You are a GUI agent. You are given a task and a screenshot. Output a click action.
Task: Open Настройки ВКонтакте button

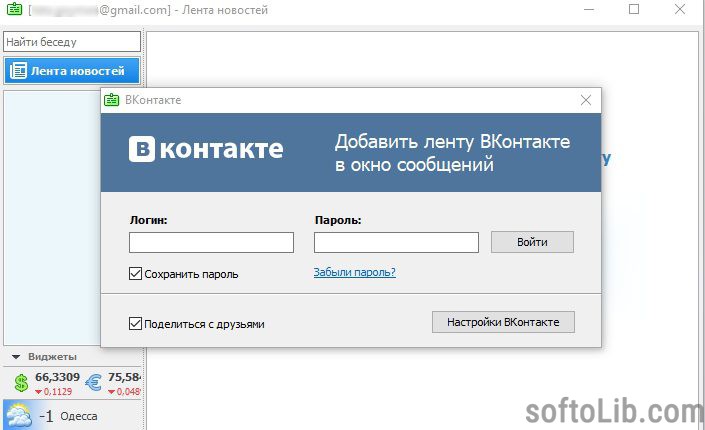coord(503,322)
